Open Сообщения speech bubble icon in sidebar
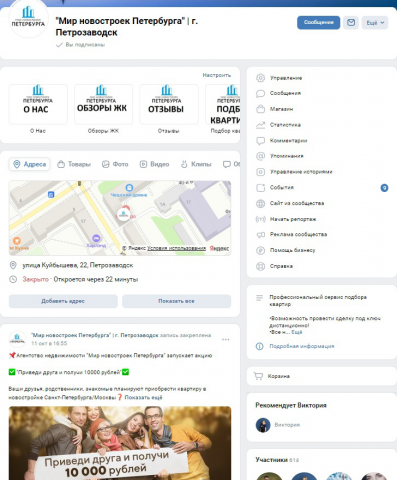Viewport: 397px width, 480px height. pos(260,93)
